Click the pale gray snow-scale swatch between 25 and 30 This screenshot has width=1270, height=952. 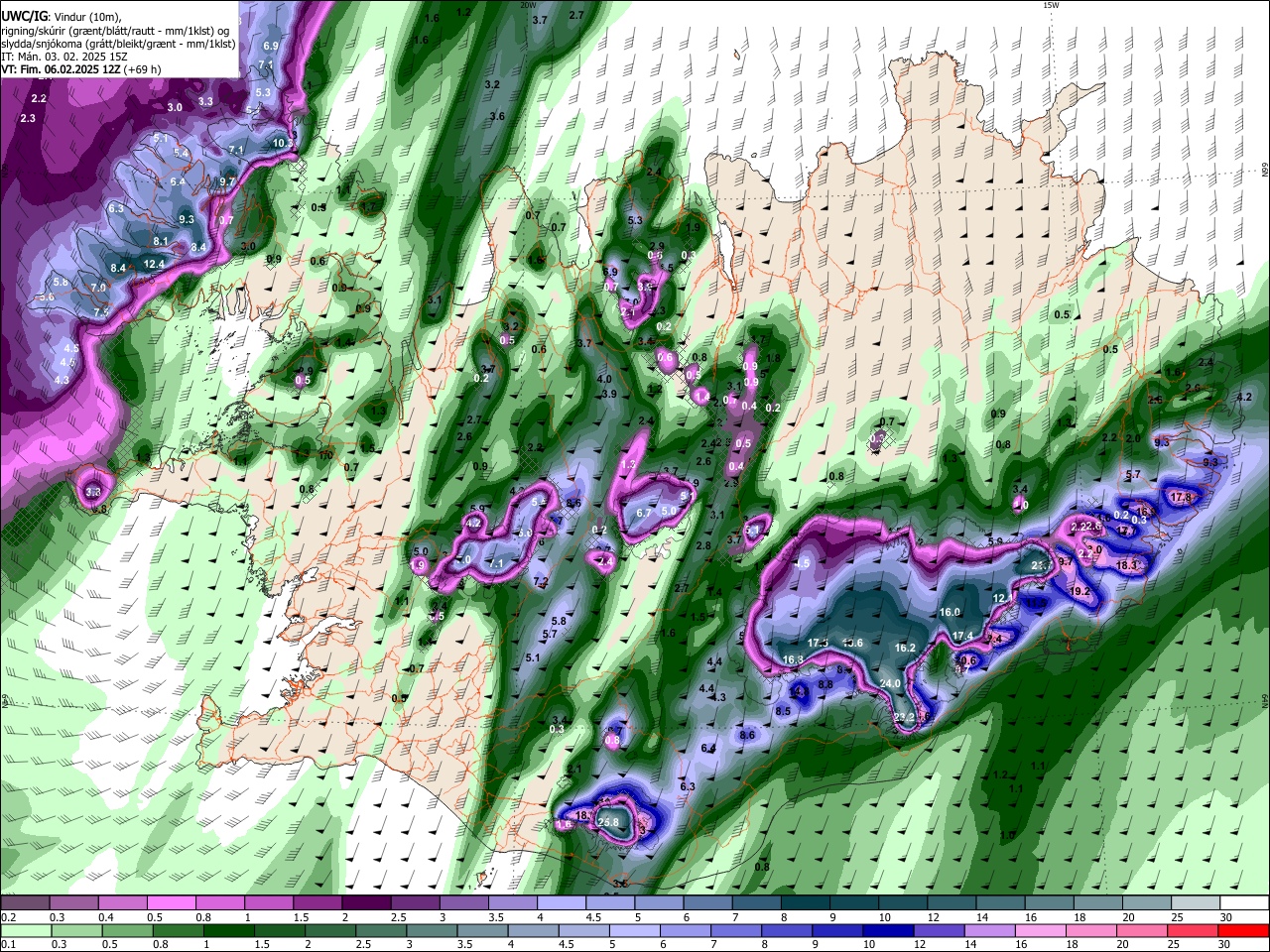coord(1197,903)
